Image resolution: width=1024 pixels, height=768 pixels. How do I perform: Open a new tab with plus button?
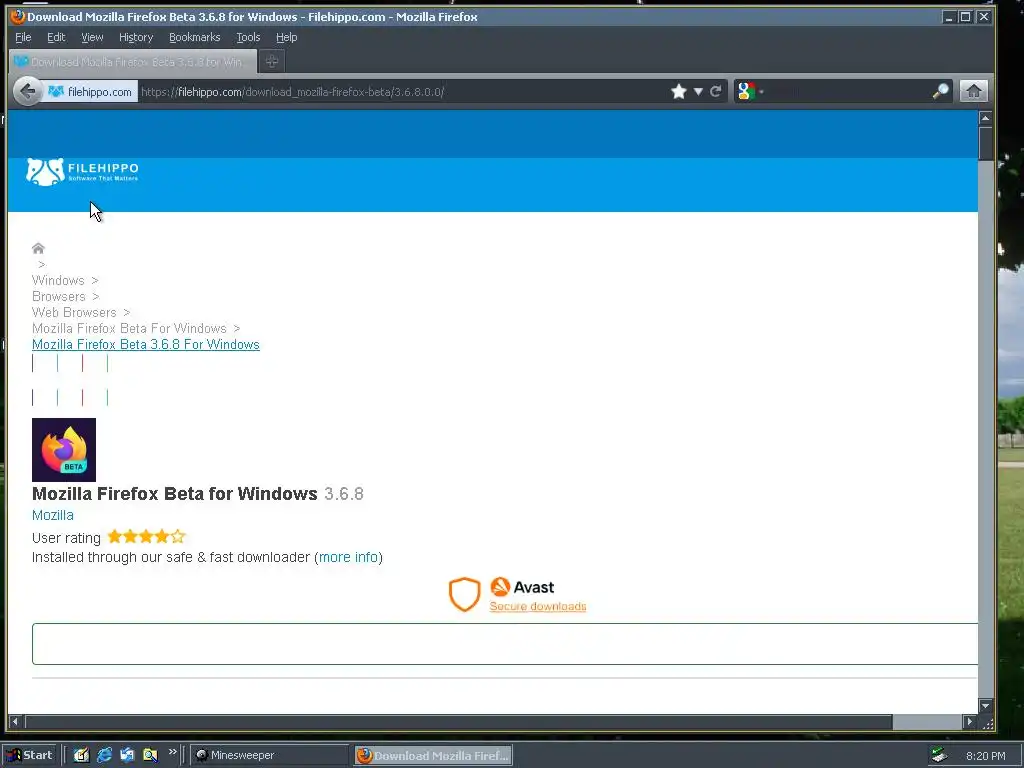[x=272, y=61]
